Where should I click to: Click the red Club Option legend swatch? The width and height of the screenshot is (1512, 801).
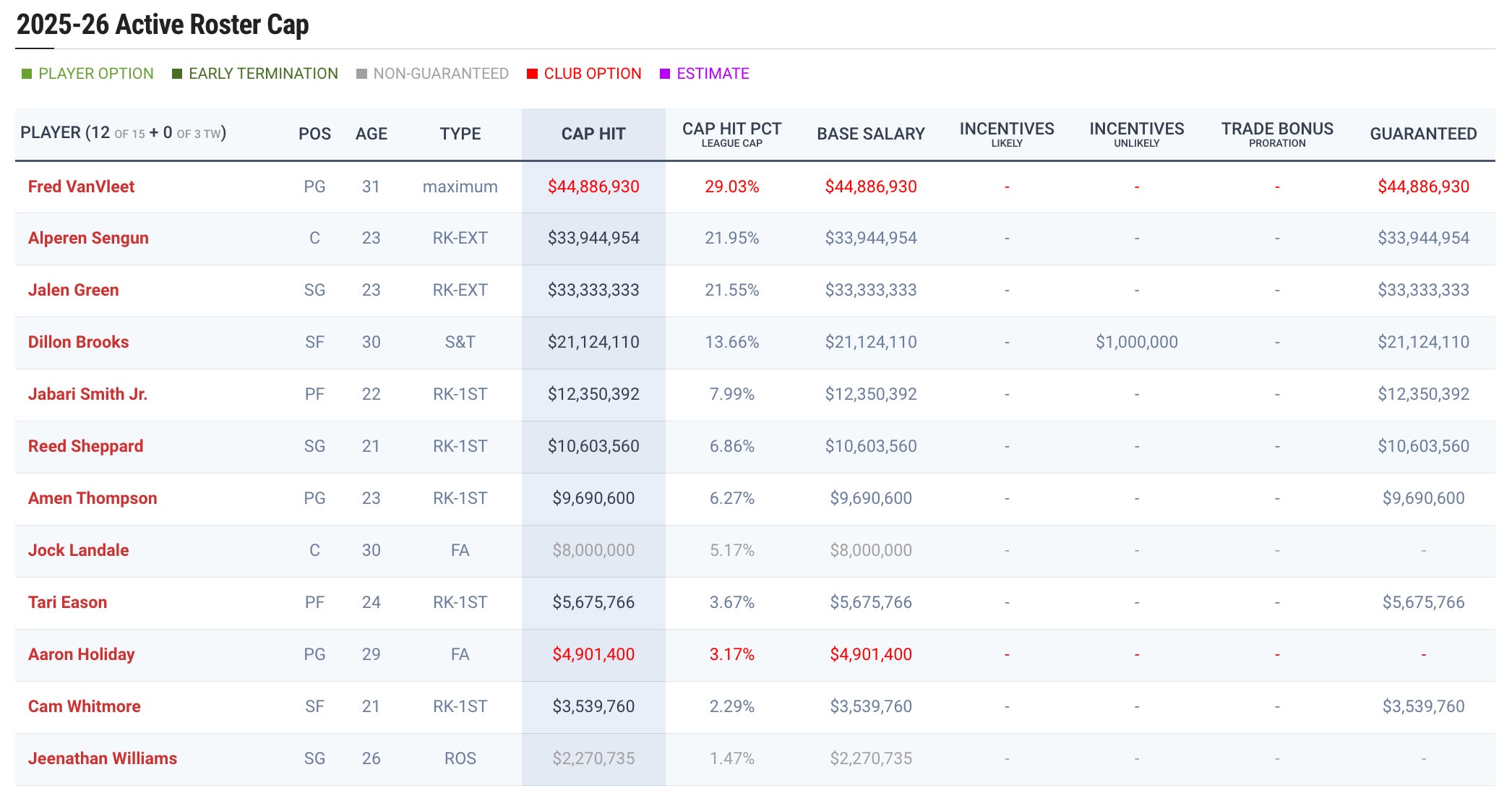[532, 74]
